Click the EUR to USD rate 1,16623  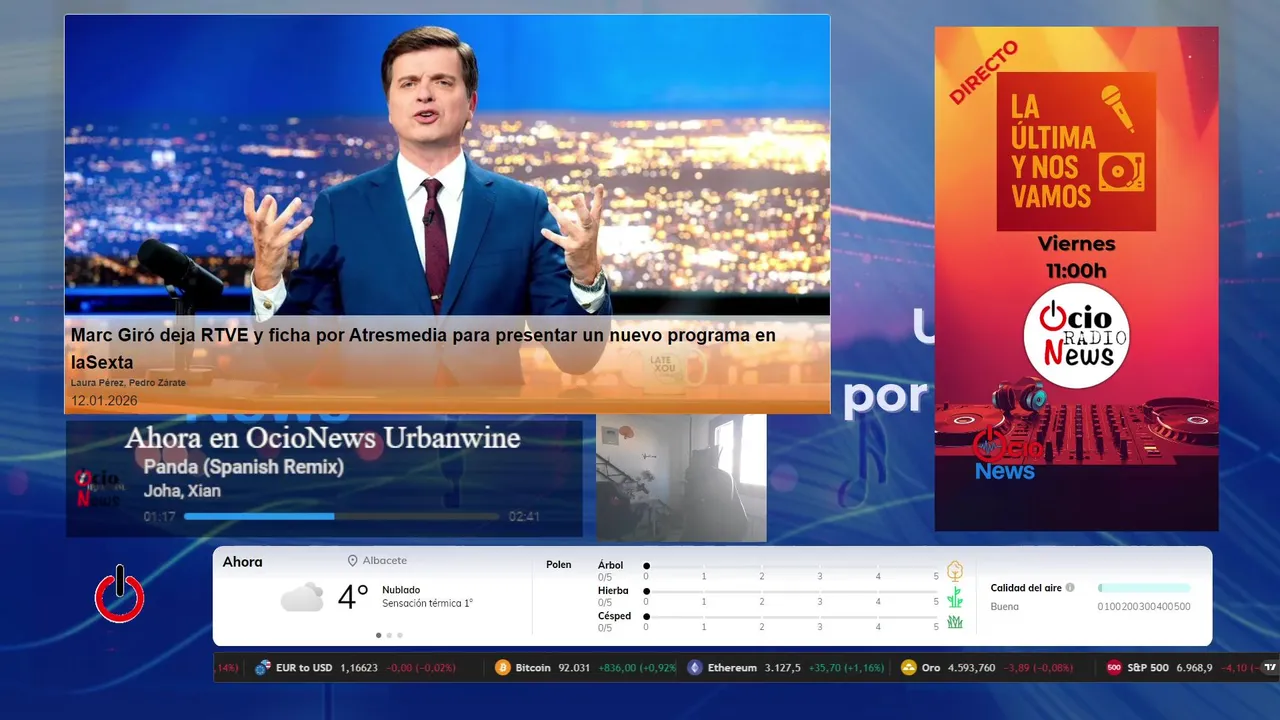pos(359,668)
